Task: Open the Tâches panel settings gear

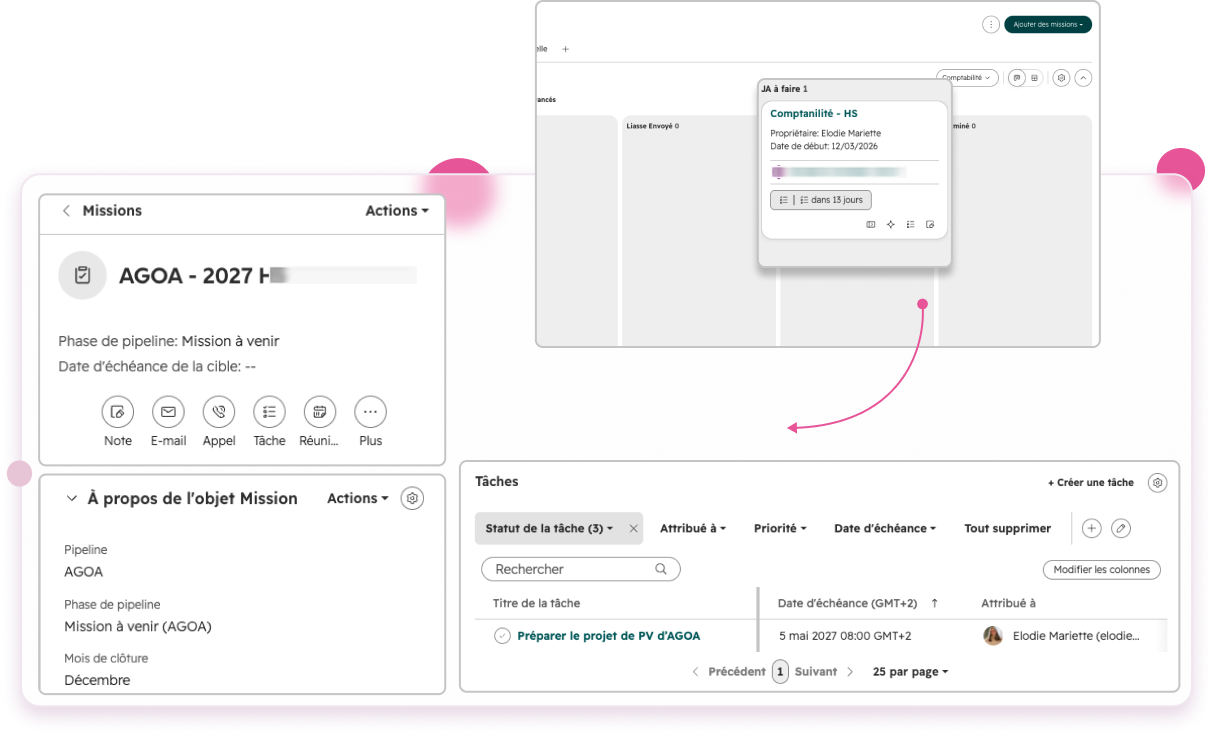Action: tap(1157, 483)
